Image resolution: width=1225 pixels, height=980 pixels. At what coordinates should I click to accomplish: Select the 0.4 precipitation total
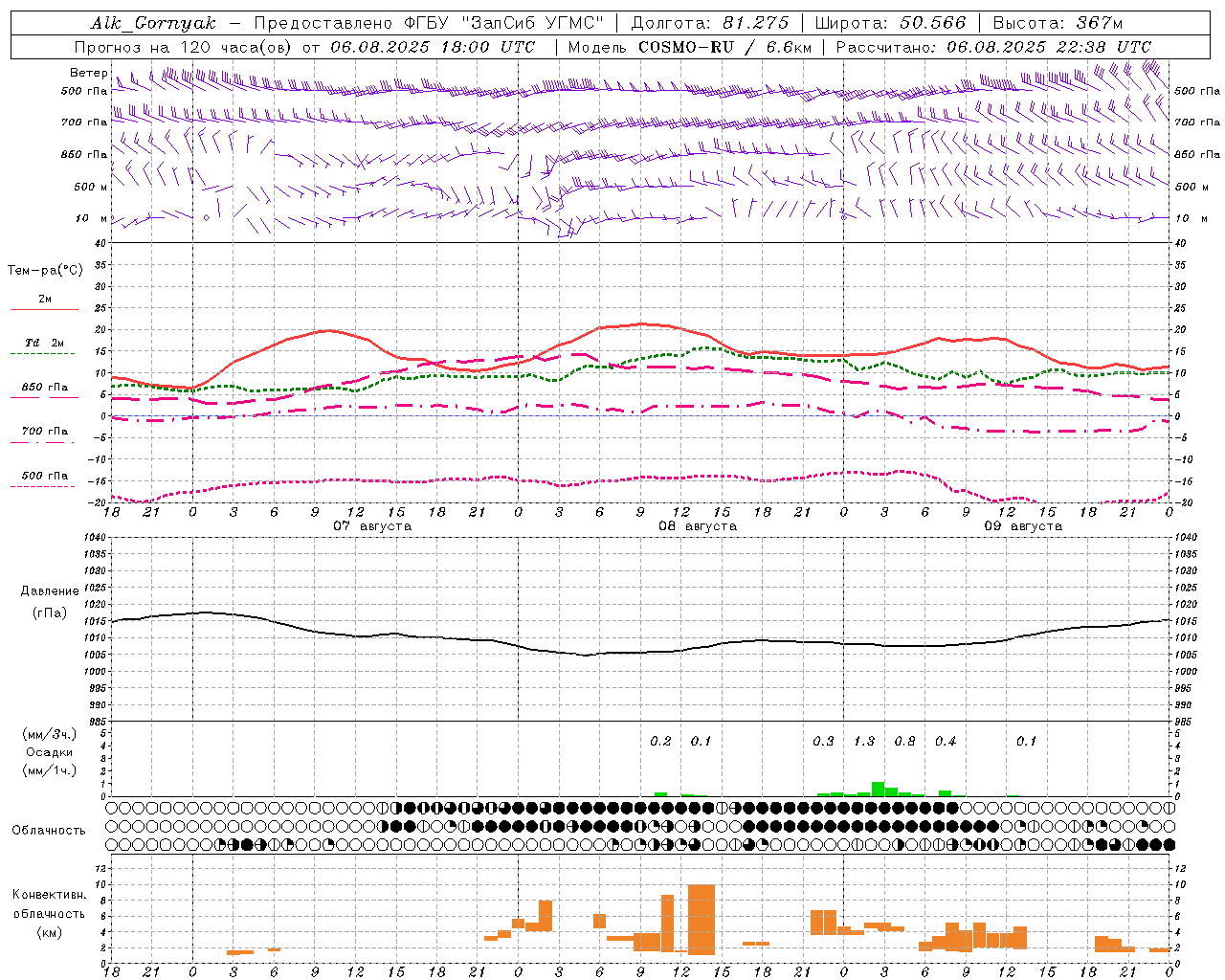[946, 741]
